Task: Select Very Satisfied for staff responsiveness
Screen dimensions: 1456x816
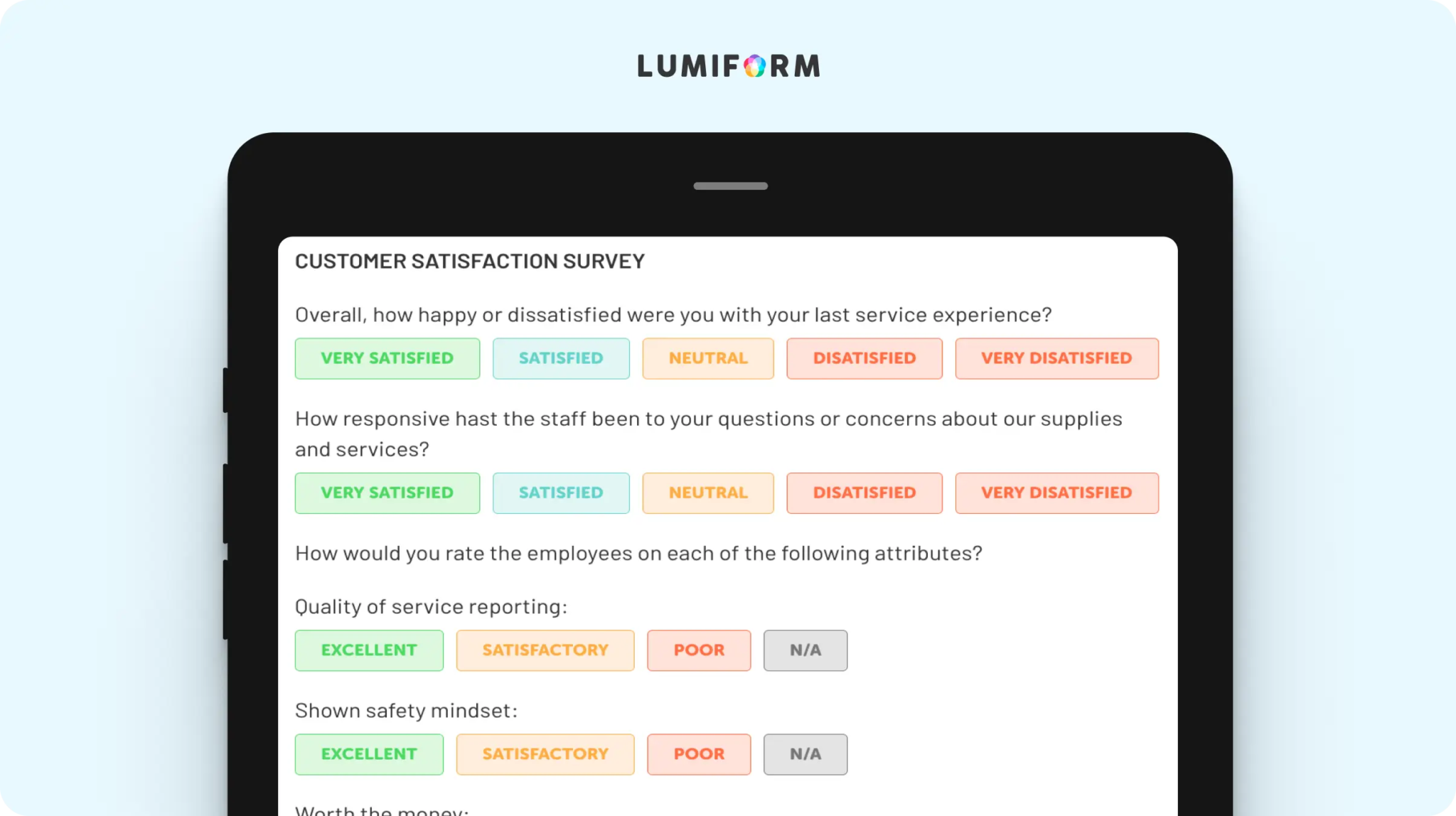Action: pyautogui.click(x=387, y=493)
